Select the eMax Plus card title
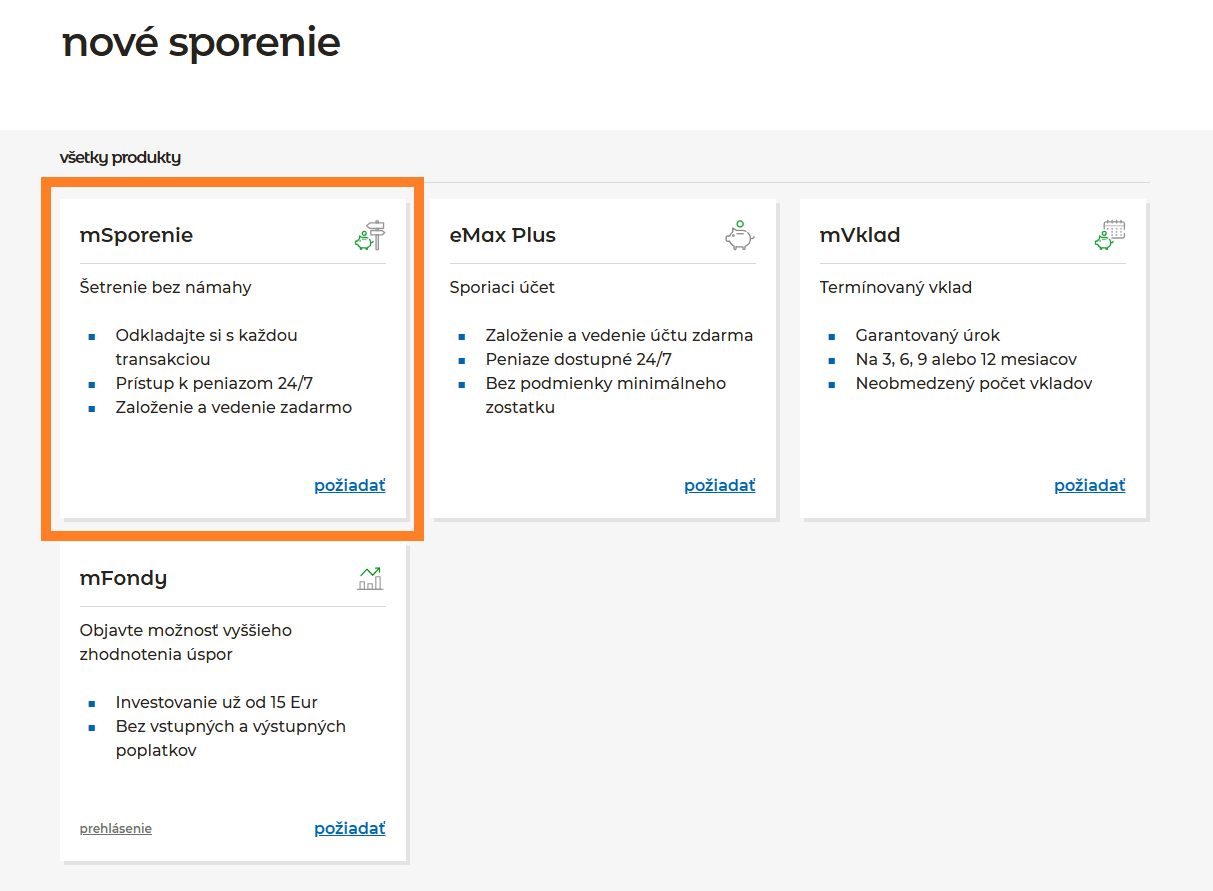 (x=502, y=236)
